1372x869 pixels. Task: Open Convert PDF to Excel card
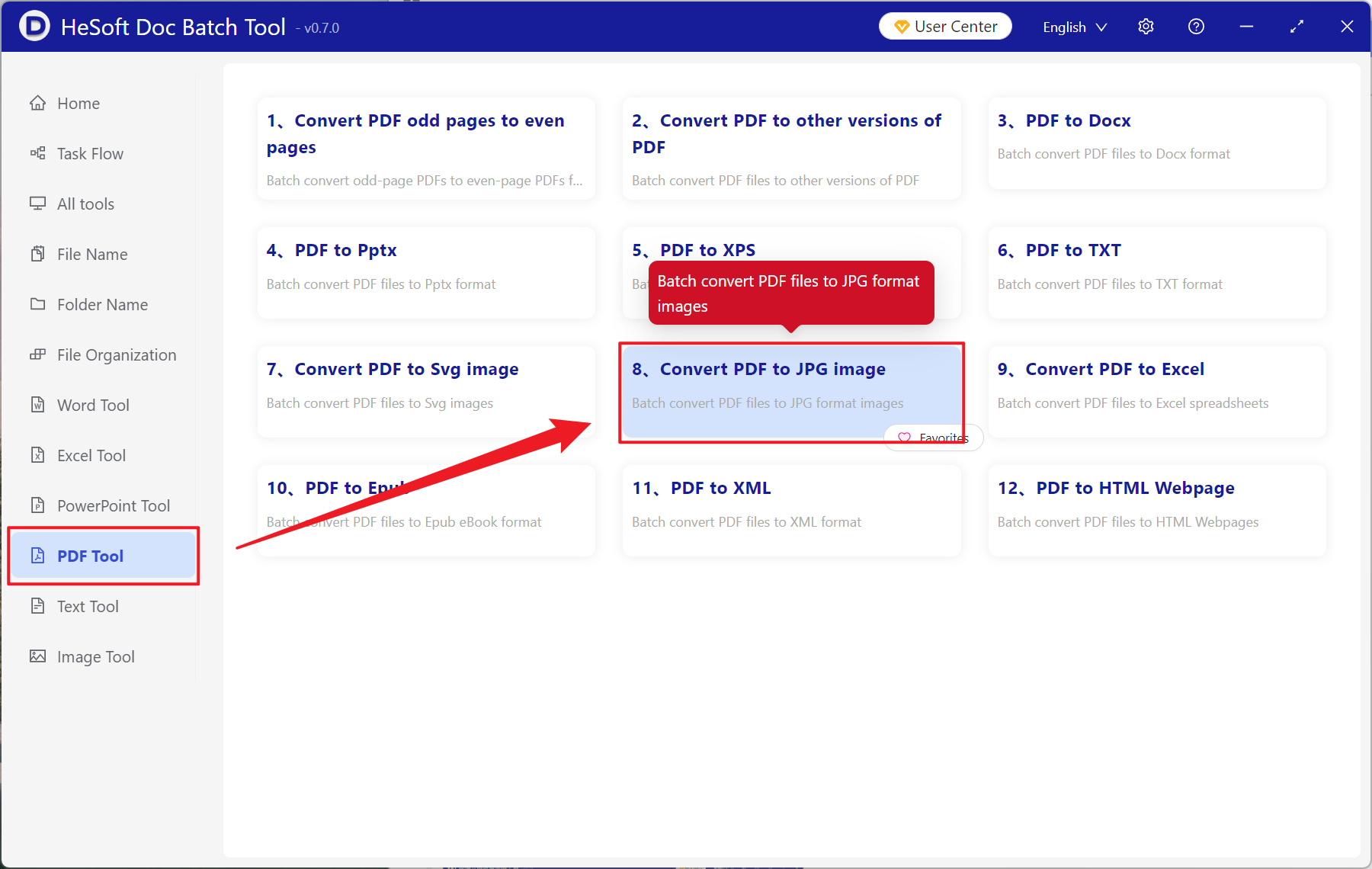(1157, 391)
